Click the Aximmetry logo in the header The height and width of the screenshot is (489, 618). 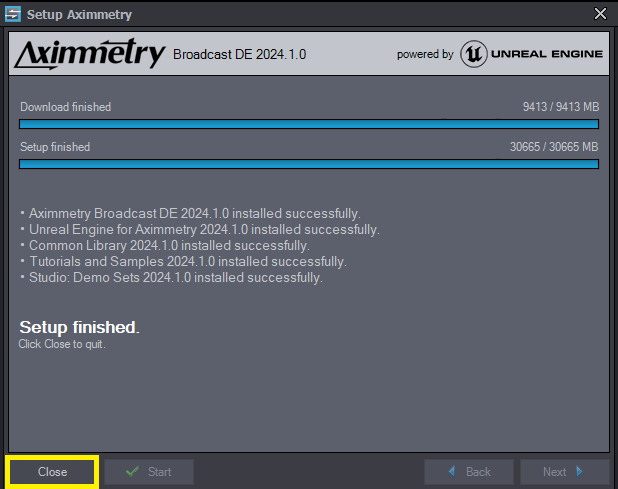[x=90, y=54]
